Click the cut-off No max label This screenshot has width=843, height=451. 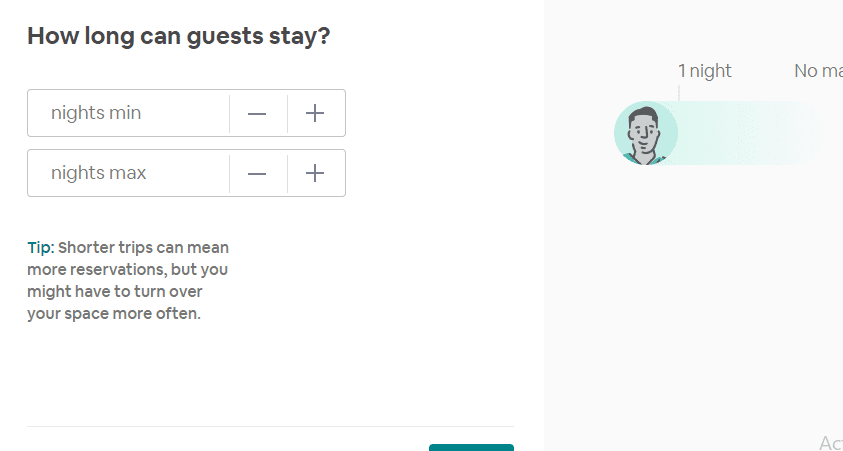click(818, 71)
